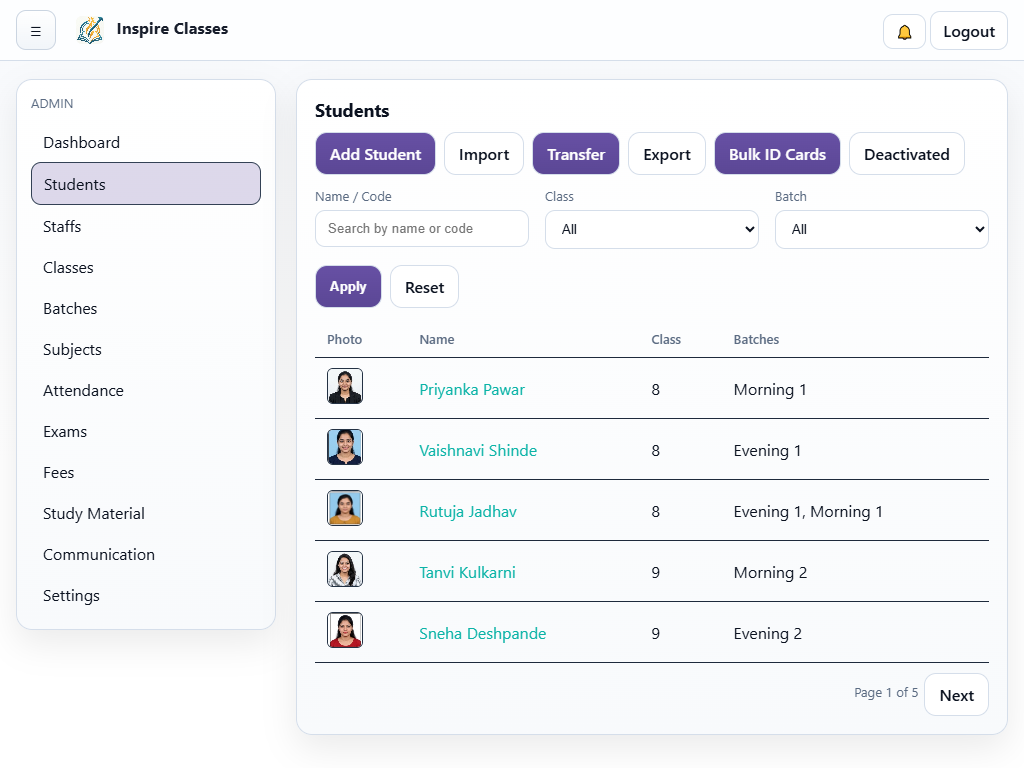
Task: Click the Rutuja Jadhav name link
Action: click(x=468, y=511)
